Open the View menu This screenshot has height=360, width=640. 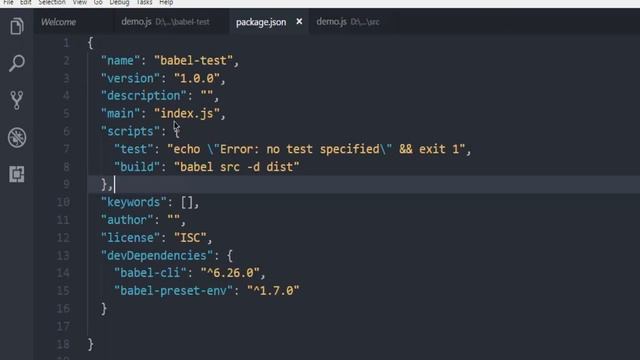80,2
